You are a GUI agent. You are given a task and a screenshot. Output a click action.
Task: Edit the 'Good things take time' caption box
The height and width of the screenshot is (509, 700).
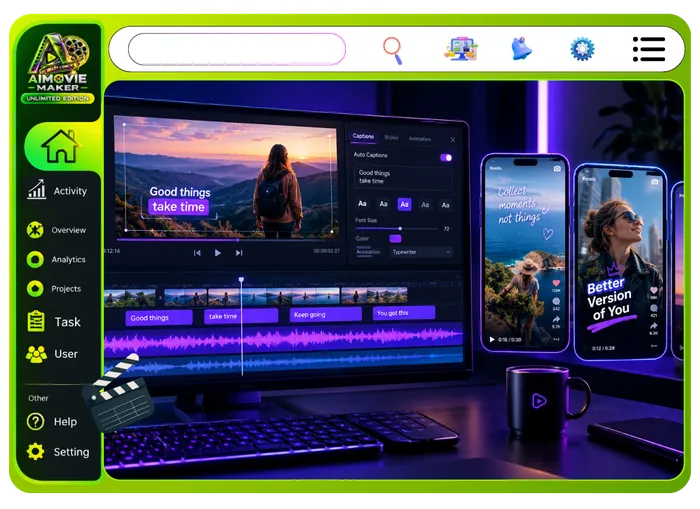pos(403,177)
